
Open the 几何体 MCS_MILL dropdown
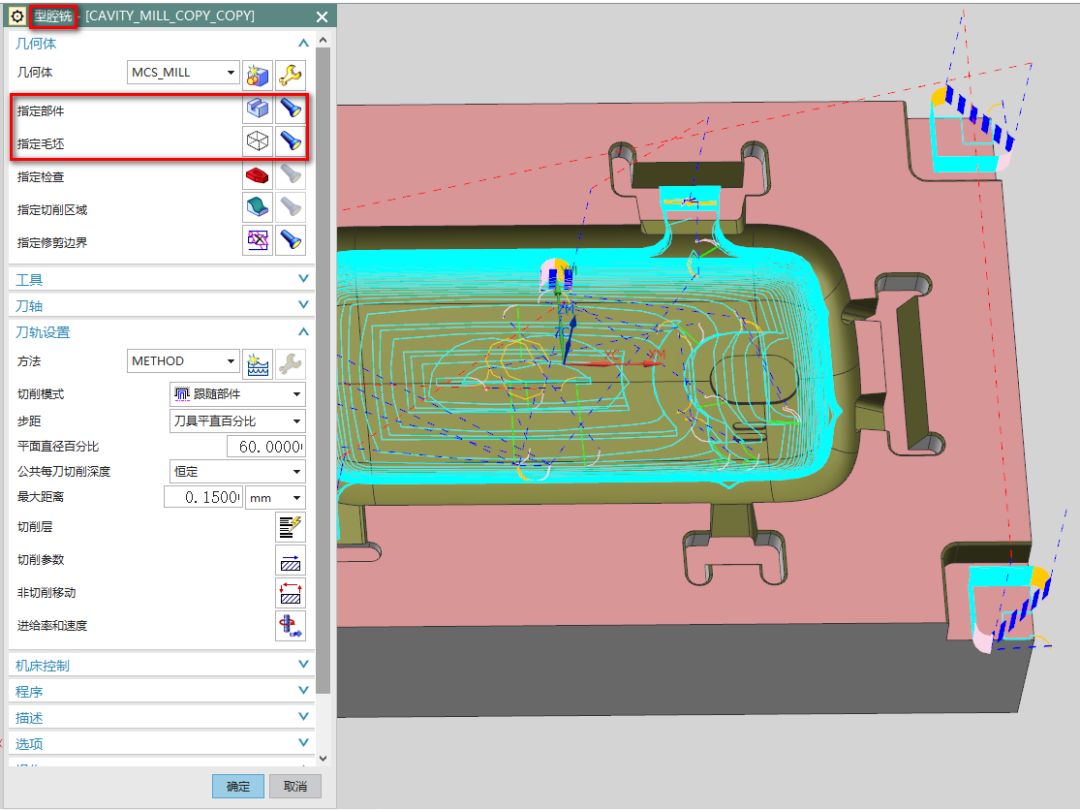click(184, 73)
